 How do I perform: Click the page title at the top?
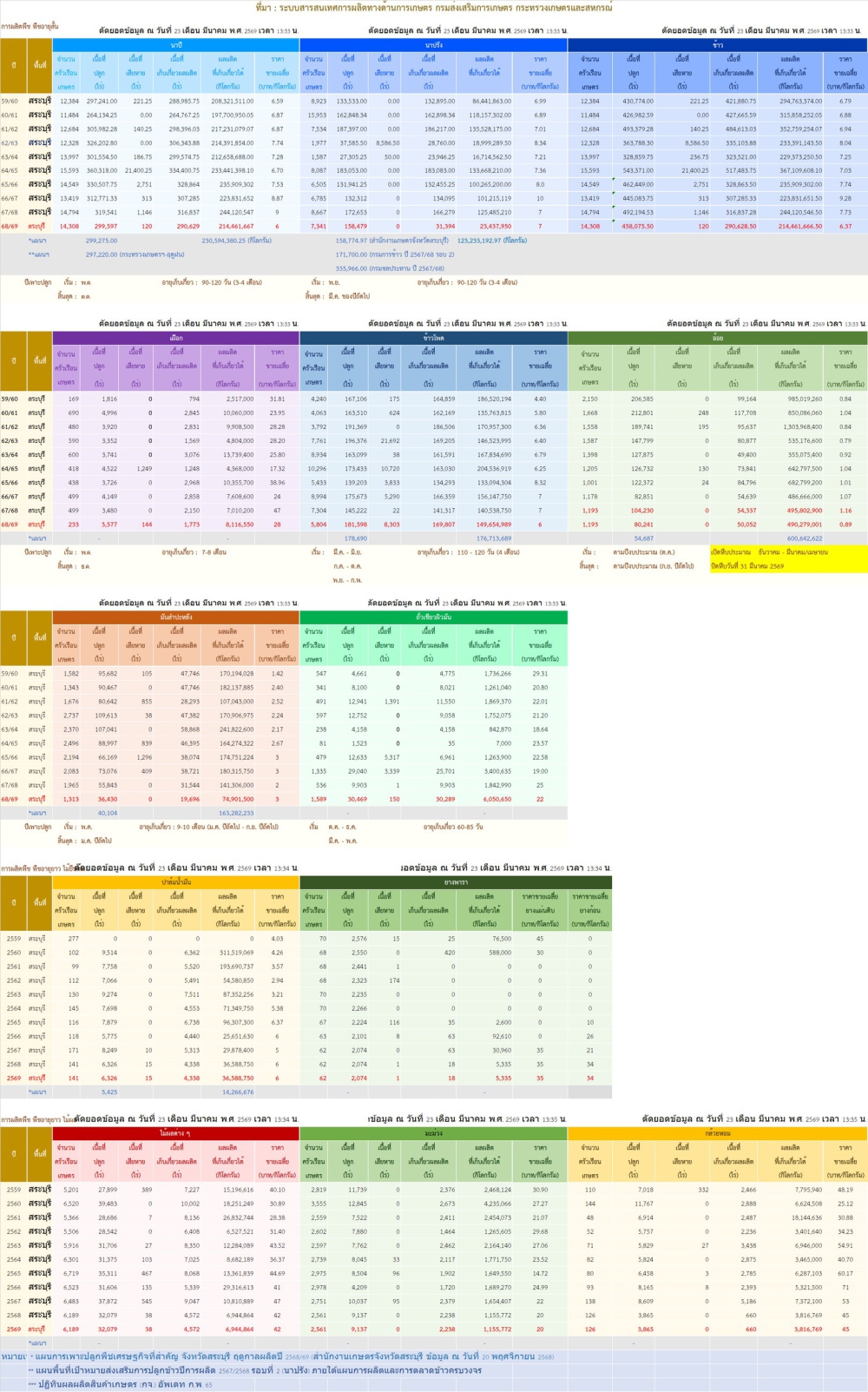pos(434,7)
